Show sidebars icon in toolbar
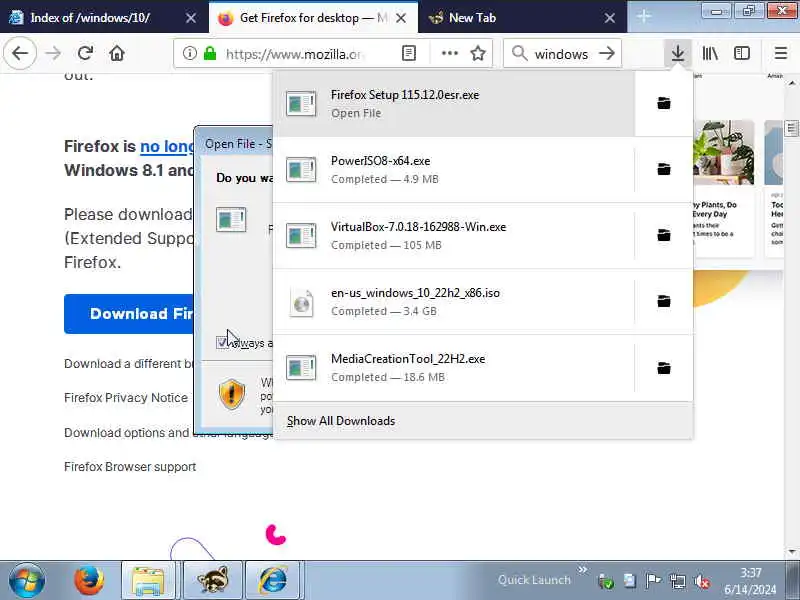The height and width of the screenshot is (600, 800). pos(742,53)
